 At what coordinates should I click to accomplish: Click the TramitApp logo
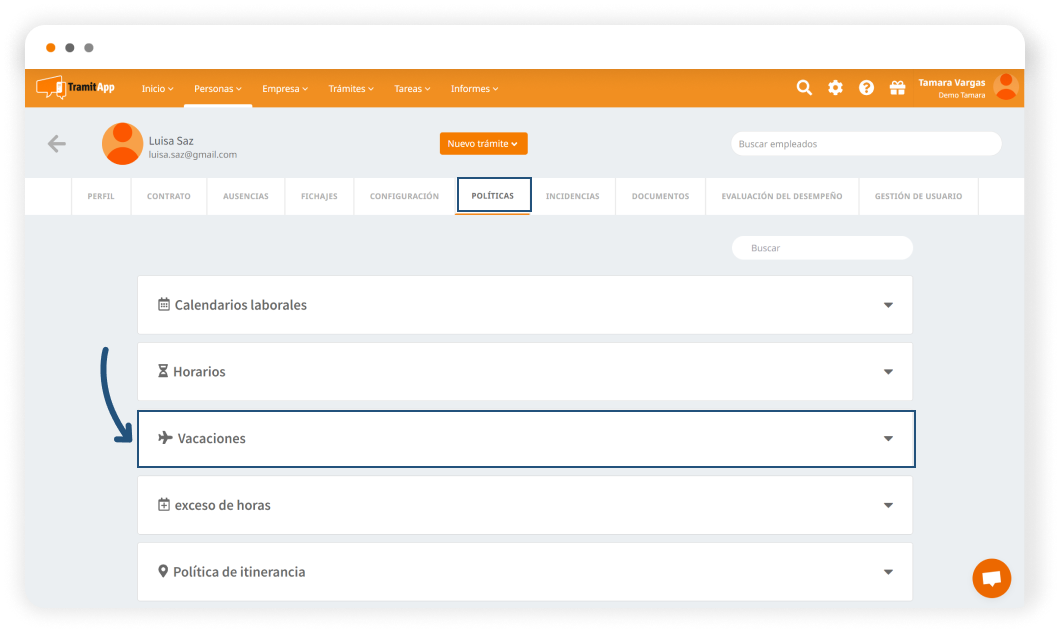(x=76, y=88)
